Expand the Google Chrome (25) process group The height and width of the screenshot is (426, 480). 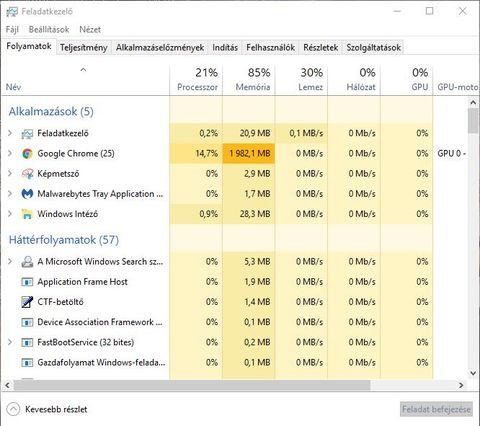pos(10,153)
